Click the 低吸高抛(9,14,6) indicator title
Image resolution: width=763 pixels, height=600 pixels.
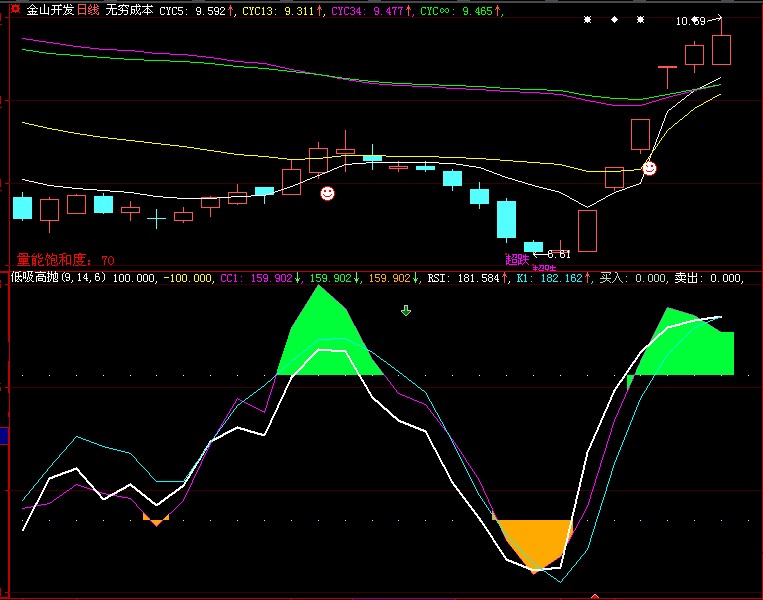click(58, 277)
